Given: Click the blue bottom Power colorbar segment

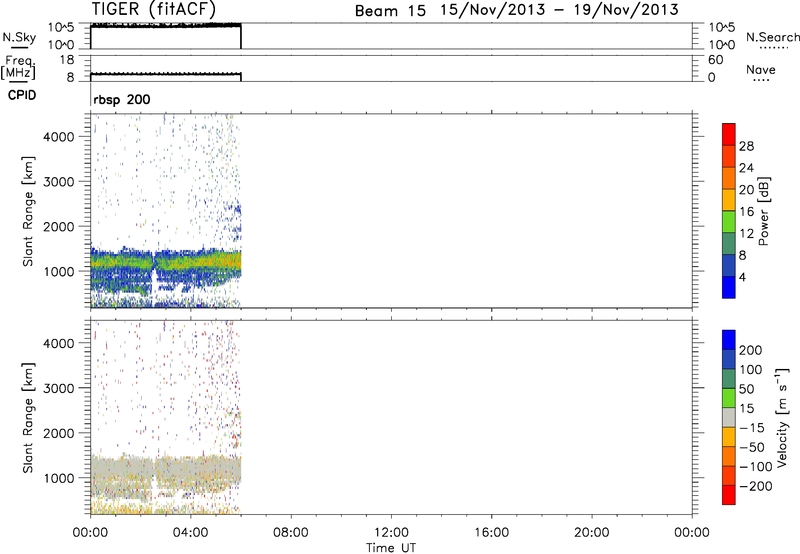Looking at the screenshot, I should click(x=729, y=287).
